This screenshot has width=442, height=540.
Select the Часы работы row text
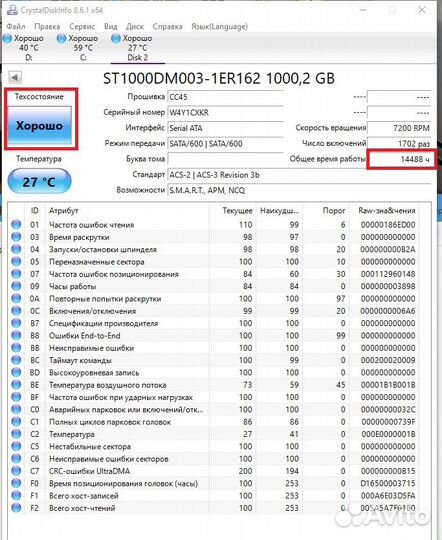(72, 287)
